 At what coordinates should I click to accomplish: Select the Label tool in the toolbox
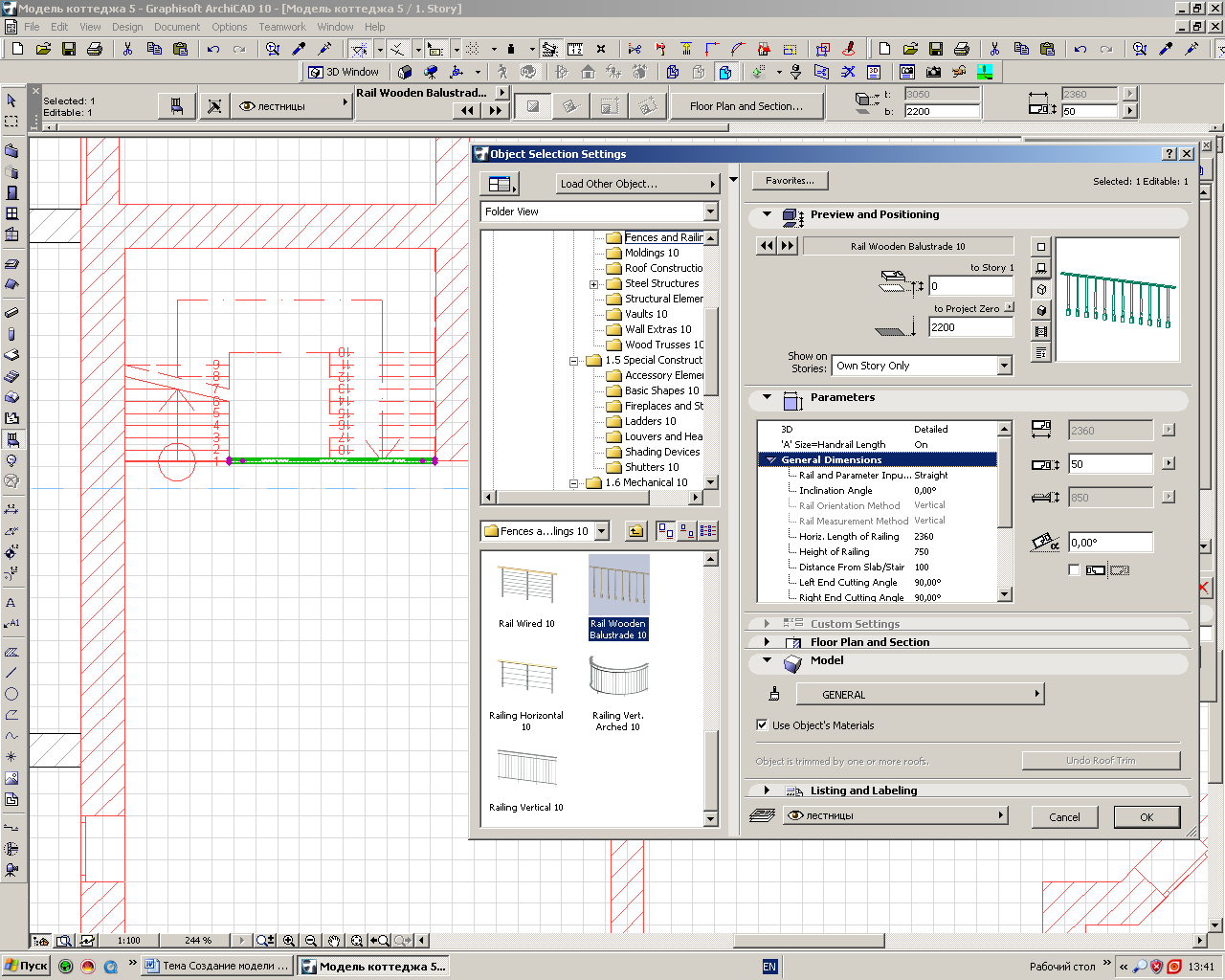[11, 623]
